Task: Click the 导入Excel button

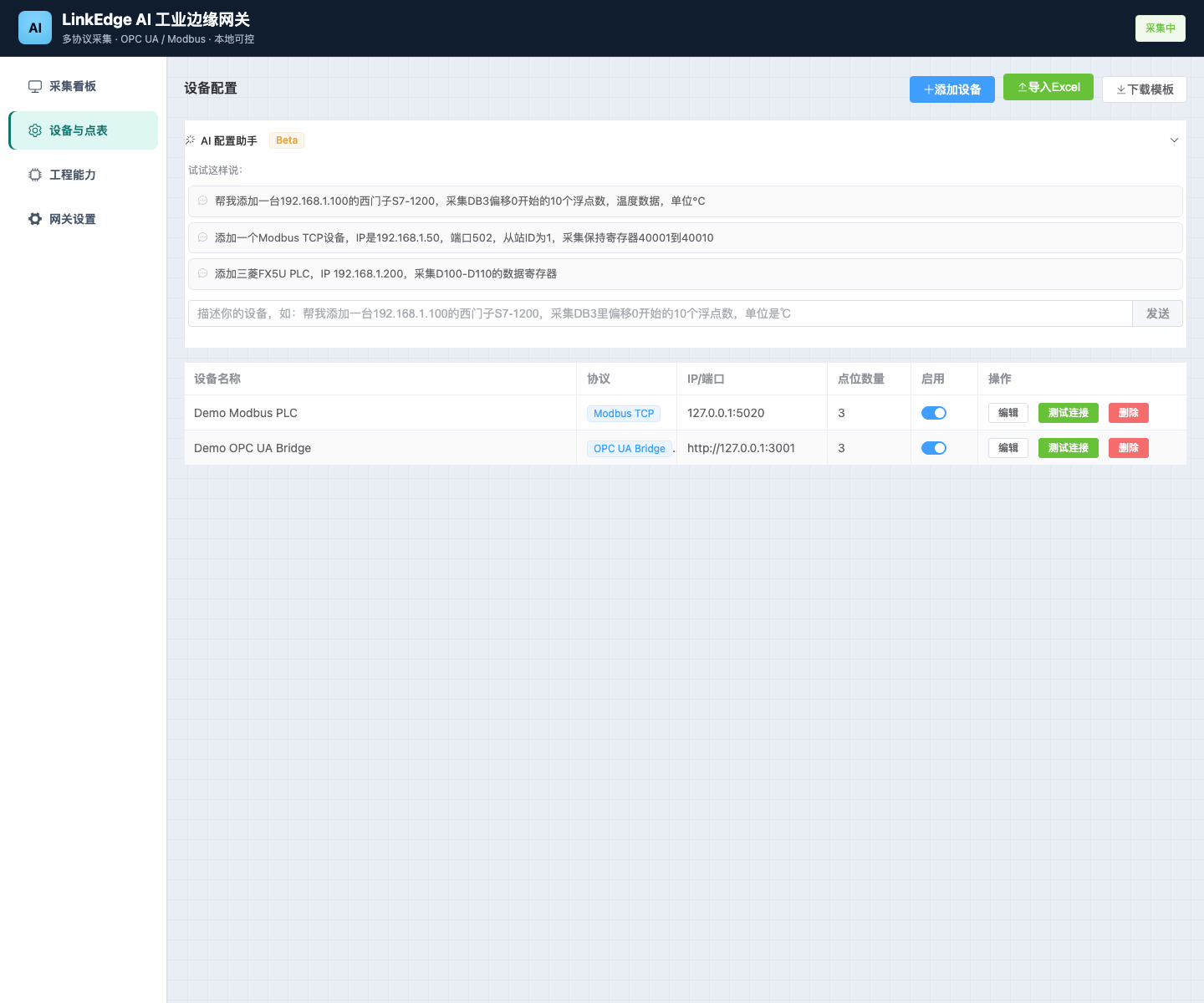Action: (1048, 87)
